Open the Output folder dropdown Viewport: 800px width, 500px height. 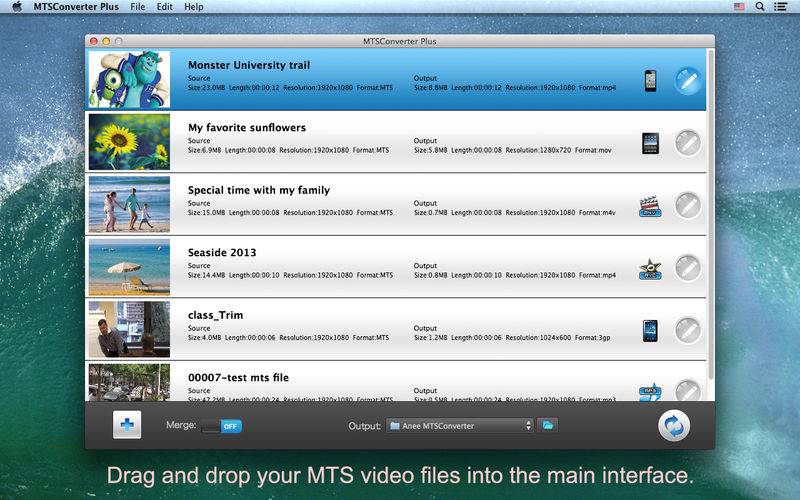tap(460, 426)
